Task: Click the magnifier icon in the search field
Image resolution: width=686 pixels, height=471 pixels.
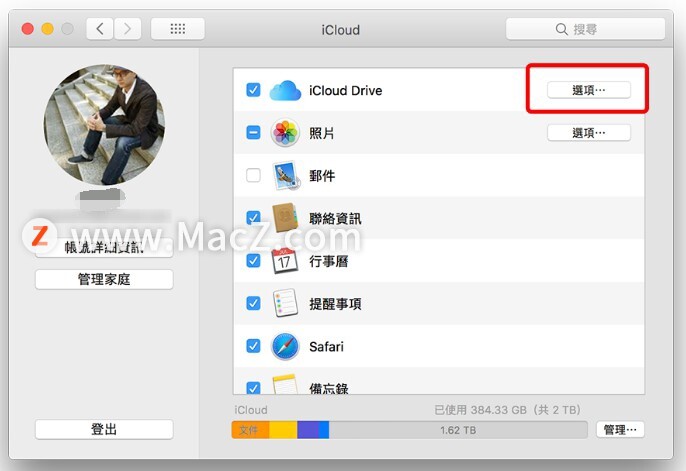Action: pos(561,29)
